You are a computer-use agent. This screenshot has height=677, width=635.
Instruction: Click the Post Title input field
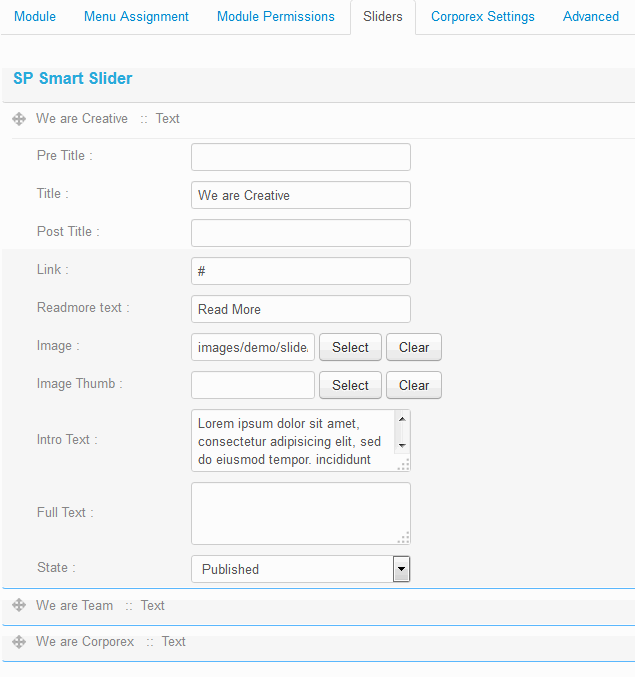click(x=301, y=233)
